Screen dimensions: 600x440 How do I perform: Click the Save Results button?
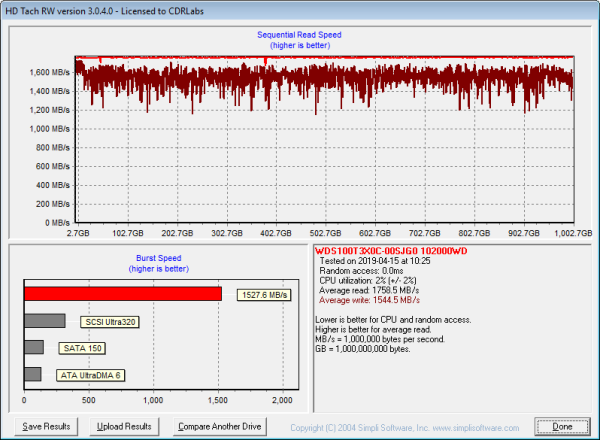tap(46, 427)
